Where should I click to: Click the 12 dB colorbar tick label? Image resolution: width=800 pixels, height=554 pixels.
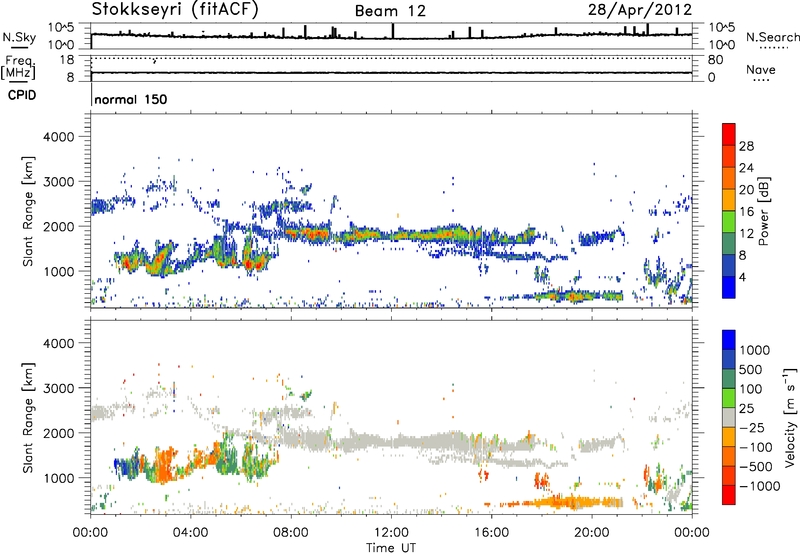(746, 234)
